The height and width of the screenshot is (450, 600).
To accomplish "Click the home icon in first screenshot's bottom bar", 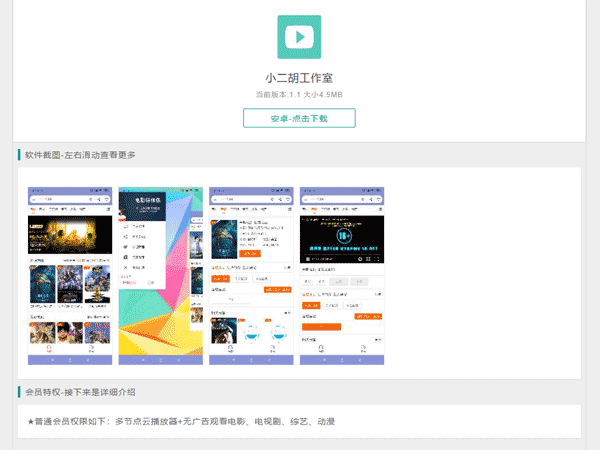I will [49, 349].
